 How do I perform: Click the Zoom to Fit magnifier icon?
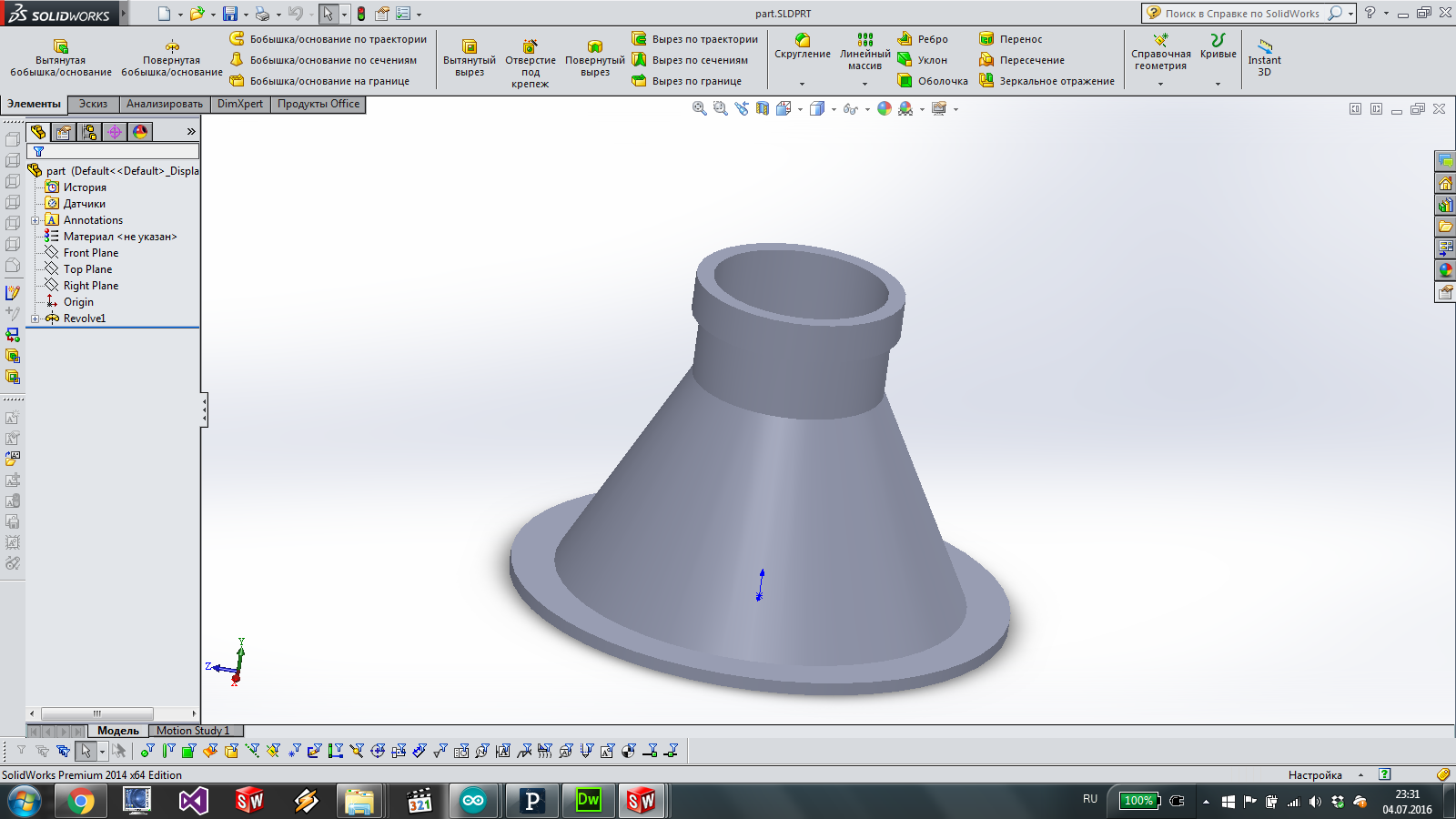tap(699, 108)
